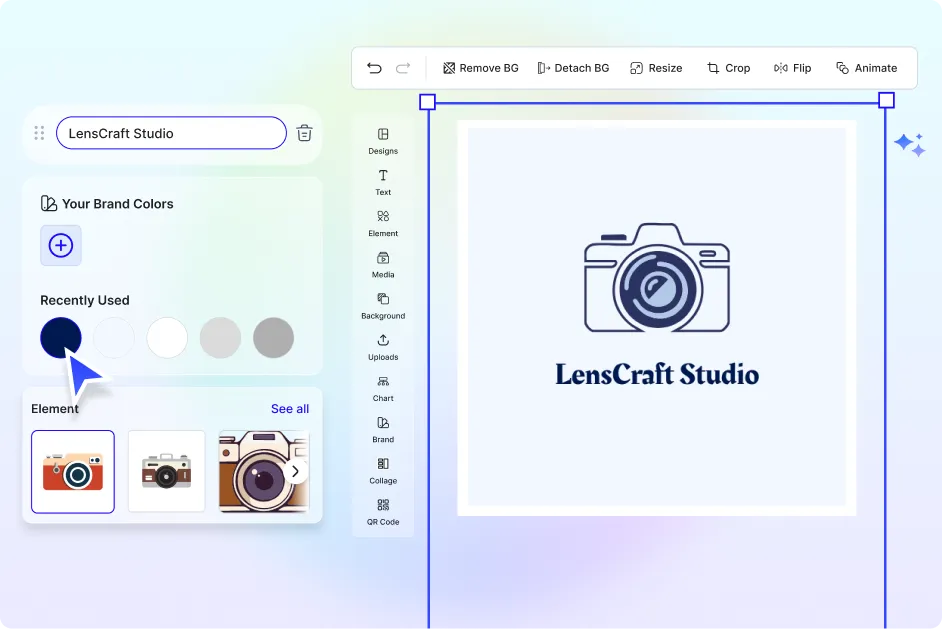Open the QR Code tool

[x=383, y=512]
